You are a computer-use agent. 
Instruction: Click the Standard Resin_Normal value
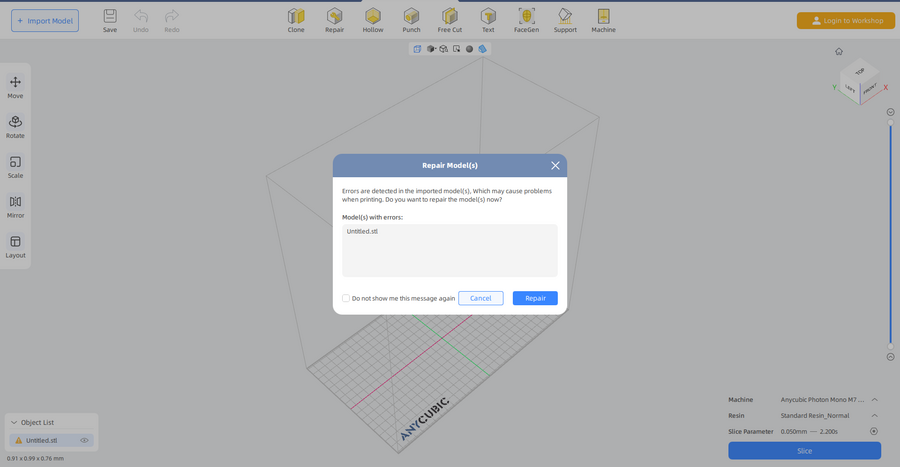coord(815,415)
